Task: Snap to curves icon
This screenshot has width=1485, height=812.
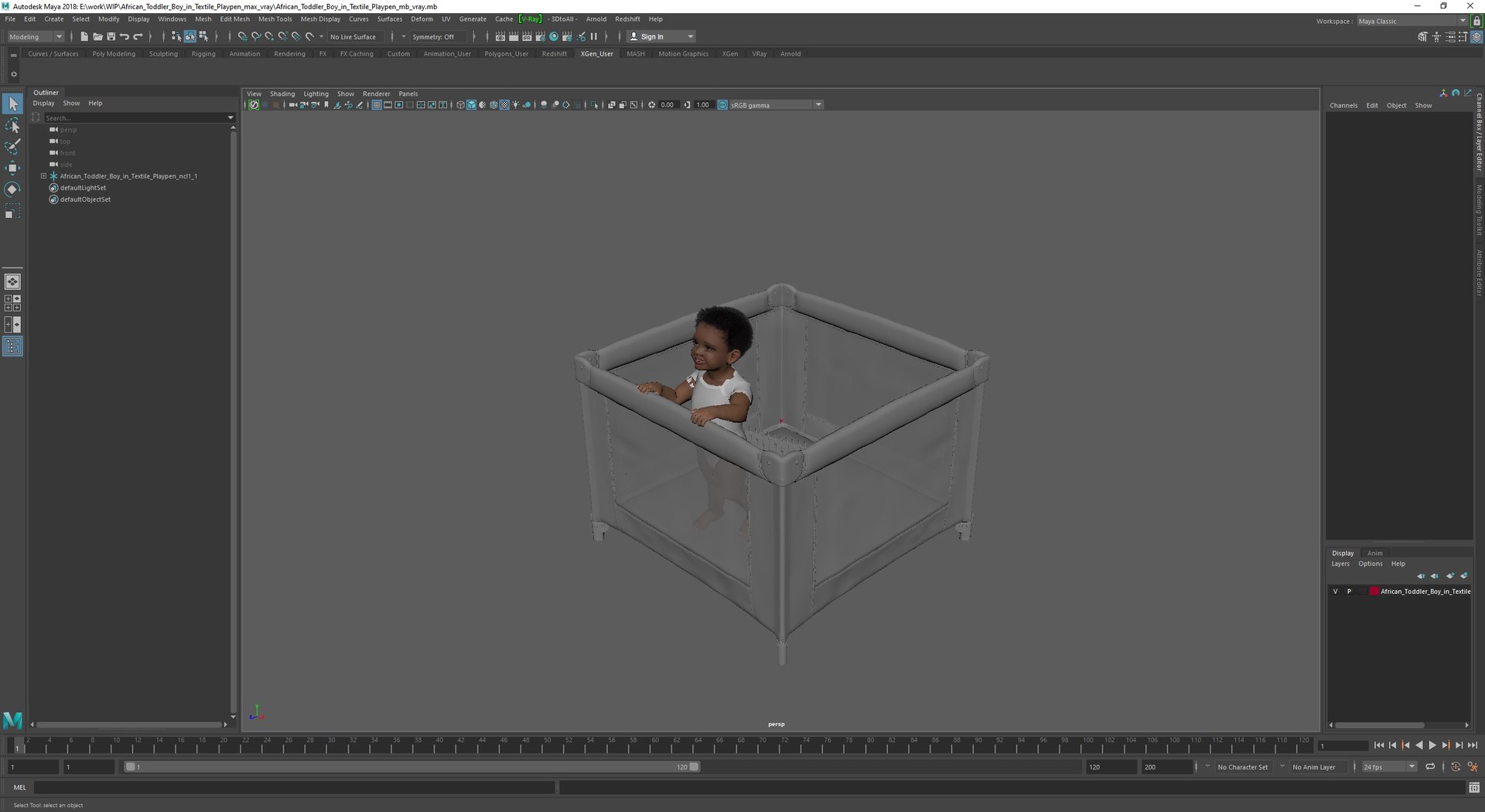Action: pyautogui.click(x=256, y=36)
